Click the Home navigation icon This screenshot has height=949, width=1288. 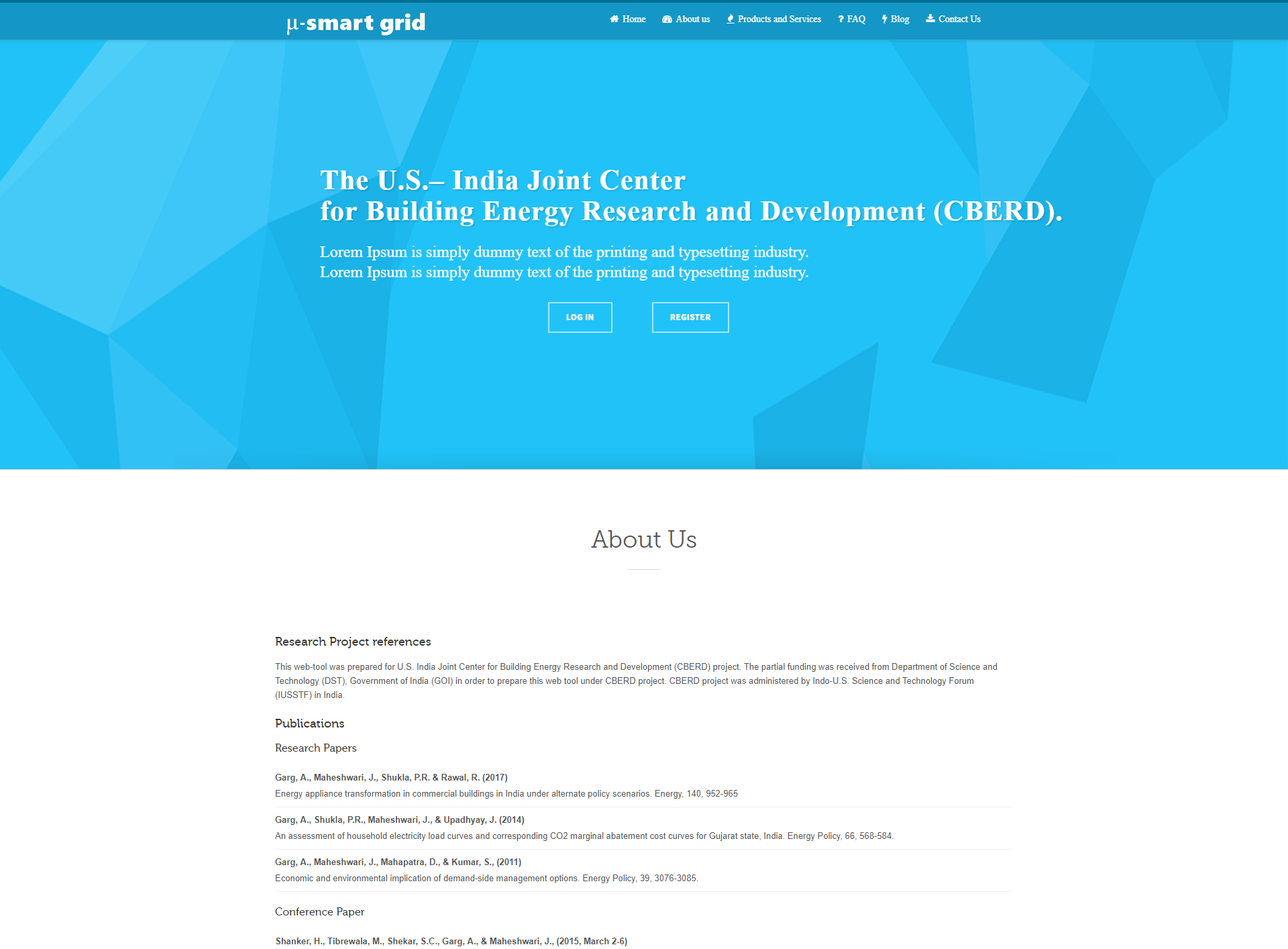(x=615, y=19)
